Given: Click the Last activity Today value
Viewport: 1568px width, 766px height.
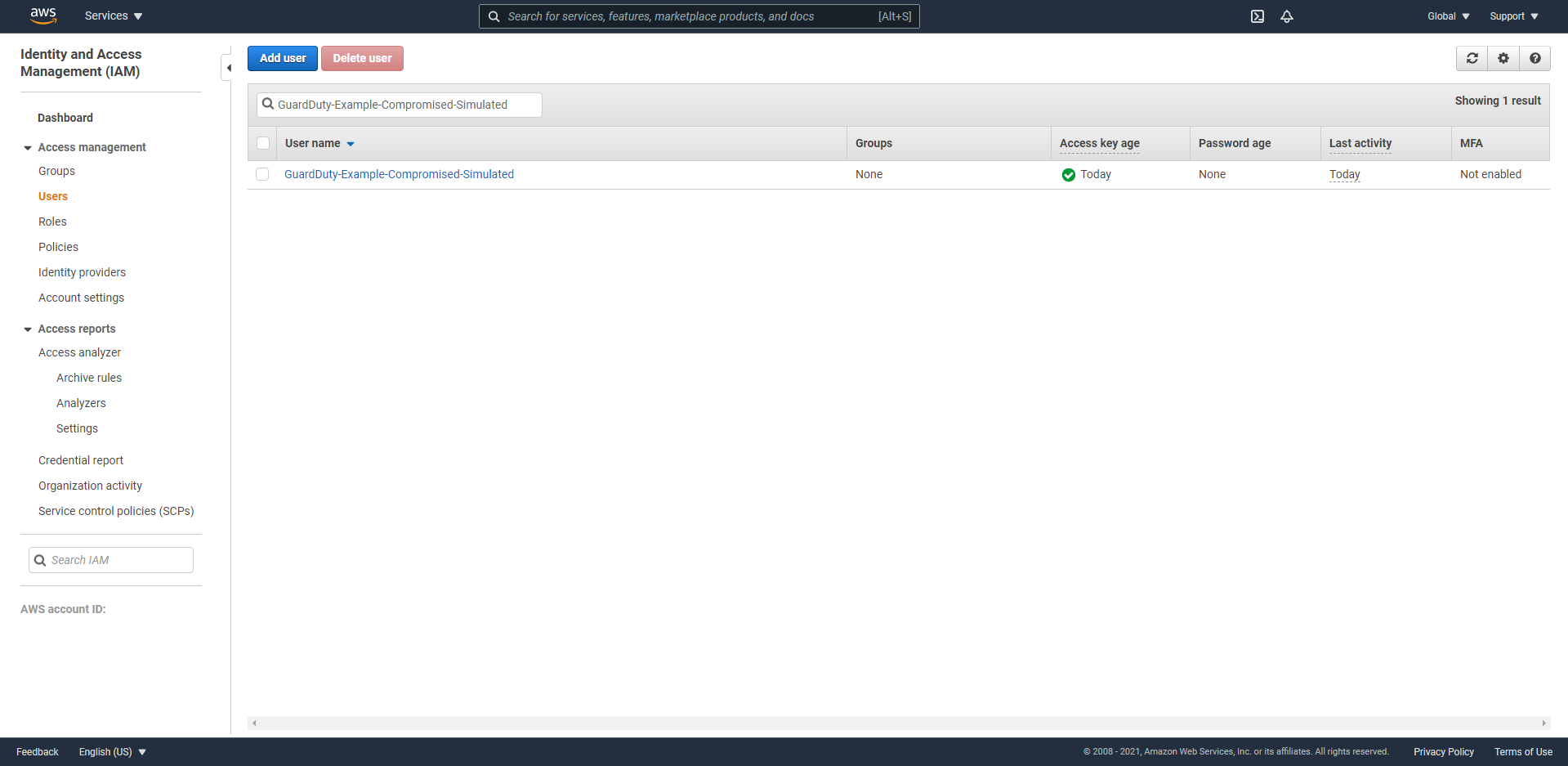Looking at the screenshot, I should (x=1344, y=174).
